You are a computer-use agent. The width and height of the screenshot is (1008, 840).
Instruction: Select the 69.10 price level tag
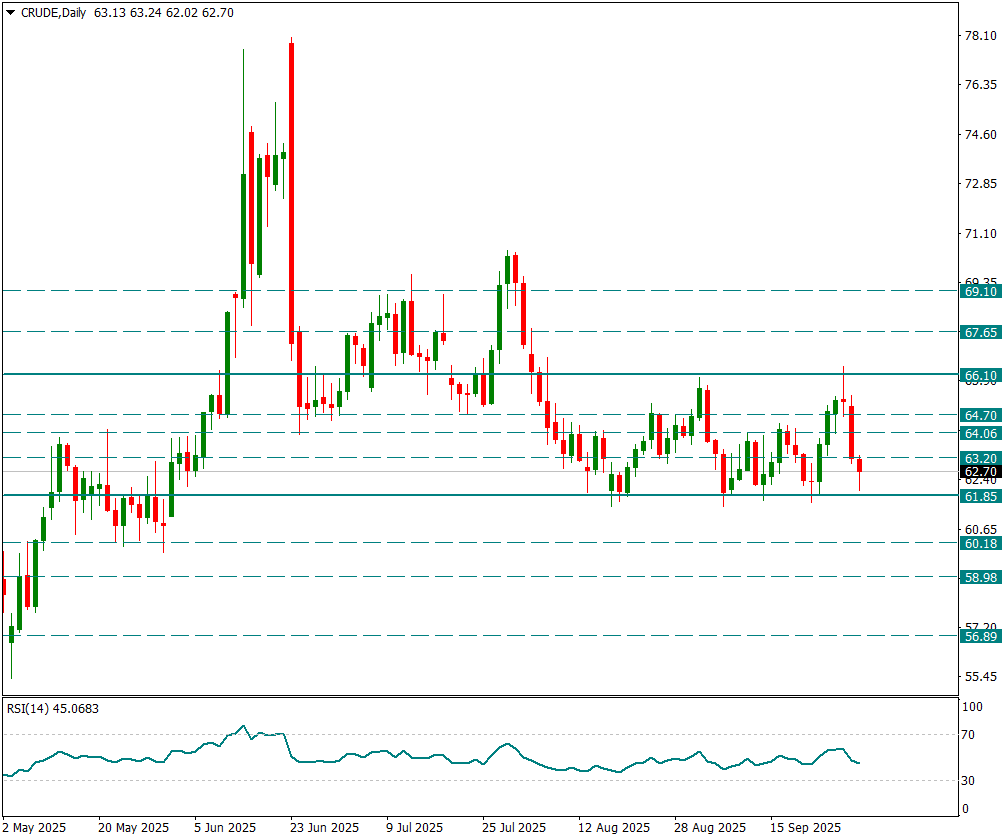pyautogui.click(x=980, y=291)
